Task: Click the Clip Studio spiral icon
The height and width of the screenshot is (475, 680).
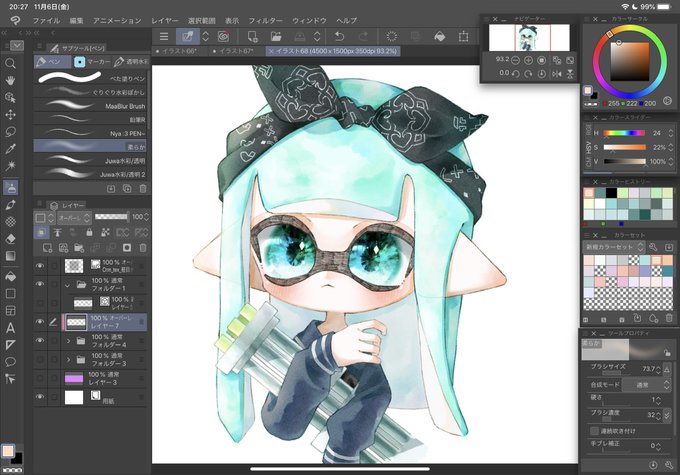Action: pos(16,20)
